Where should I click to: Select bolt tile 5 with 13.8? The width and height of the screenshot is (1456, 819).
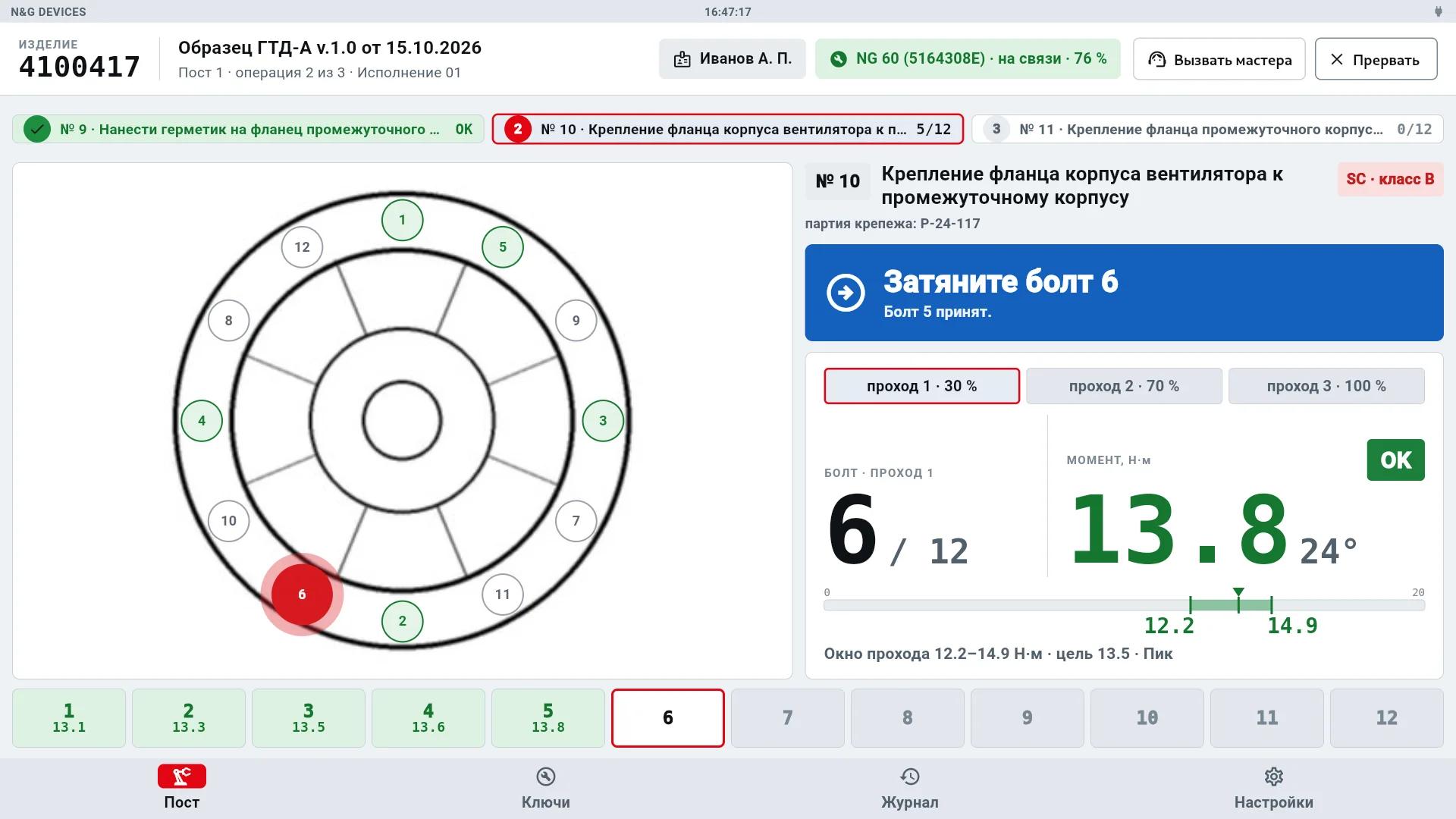click(x=548, y=718)
